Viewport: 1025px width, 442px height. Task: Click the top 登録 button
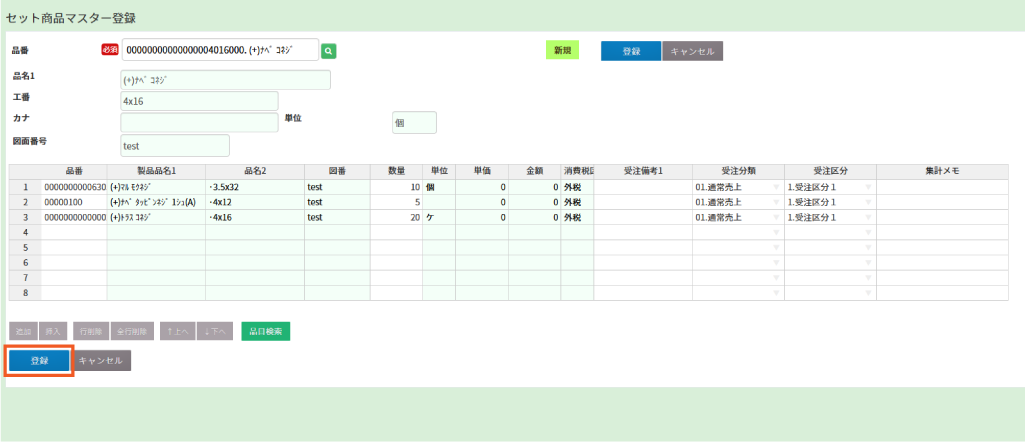click(631, 51)
